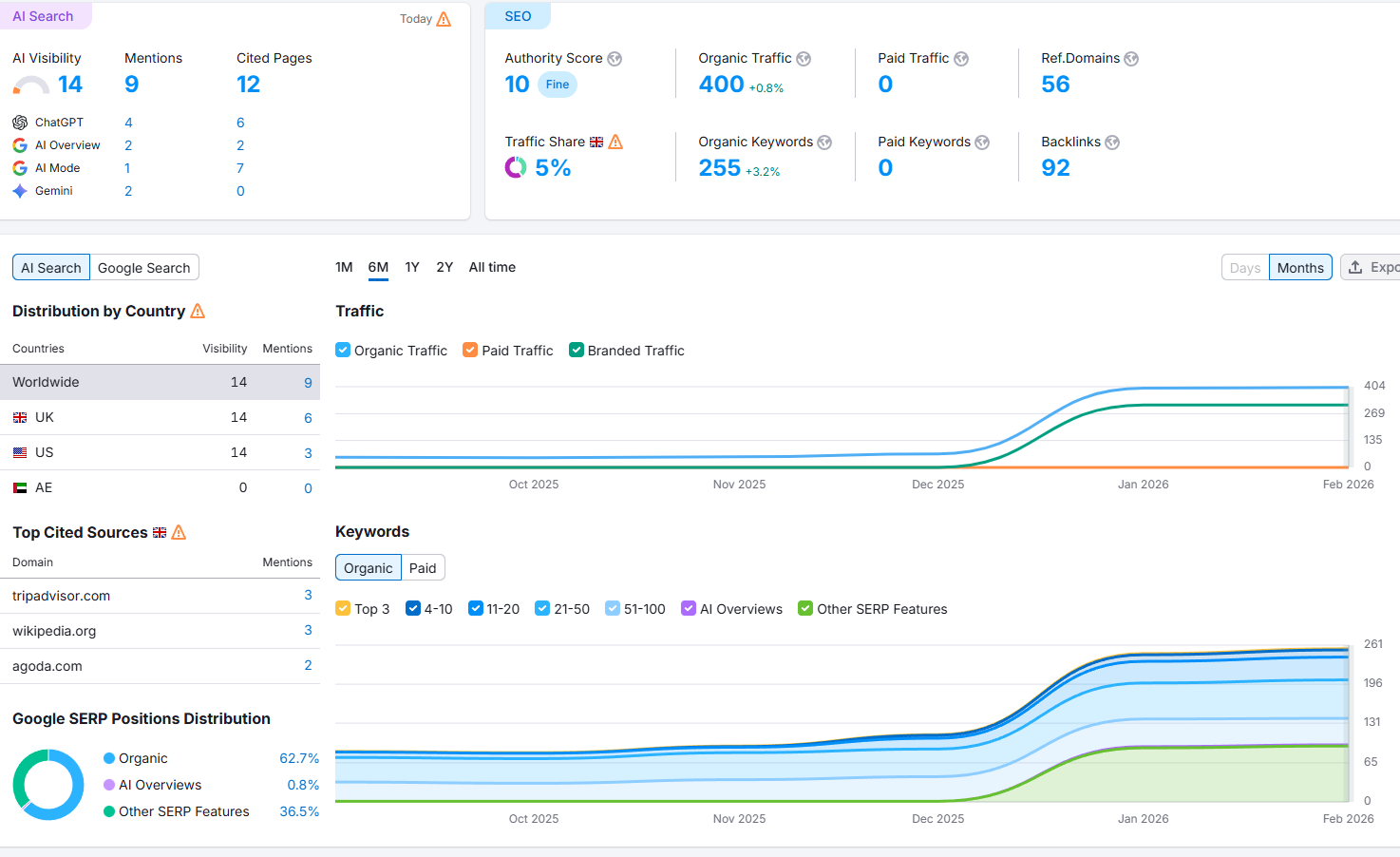The height and width of the screenshot is (857, 1400).
Task: Click the info icon next to Backlinks
Action: coord(1113,141)
